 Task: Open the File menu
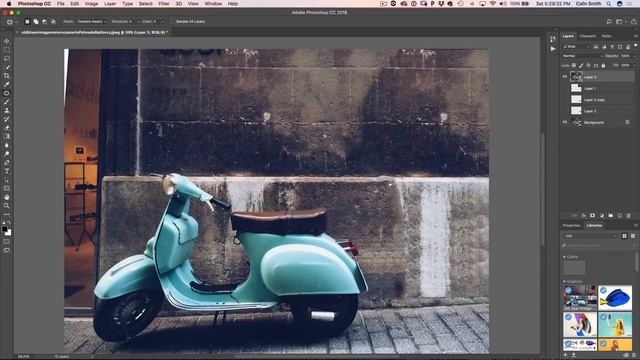(x=60, y=4)
